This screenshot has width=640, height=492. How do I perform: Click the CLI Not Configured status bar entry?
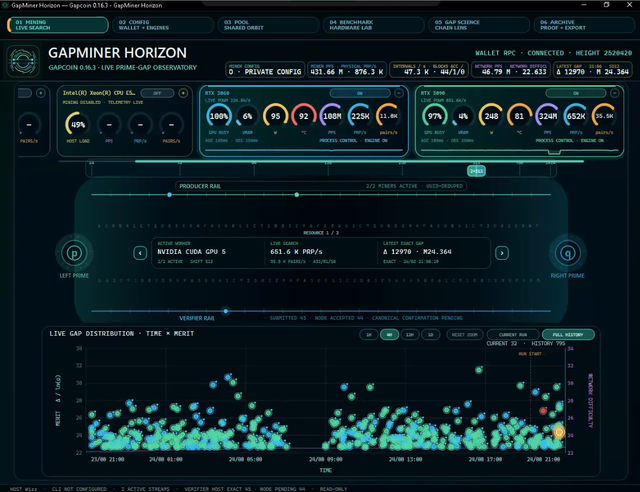79,489
